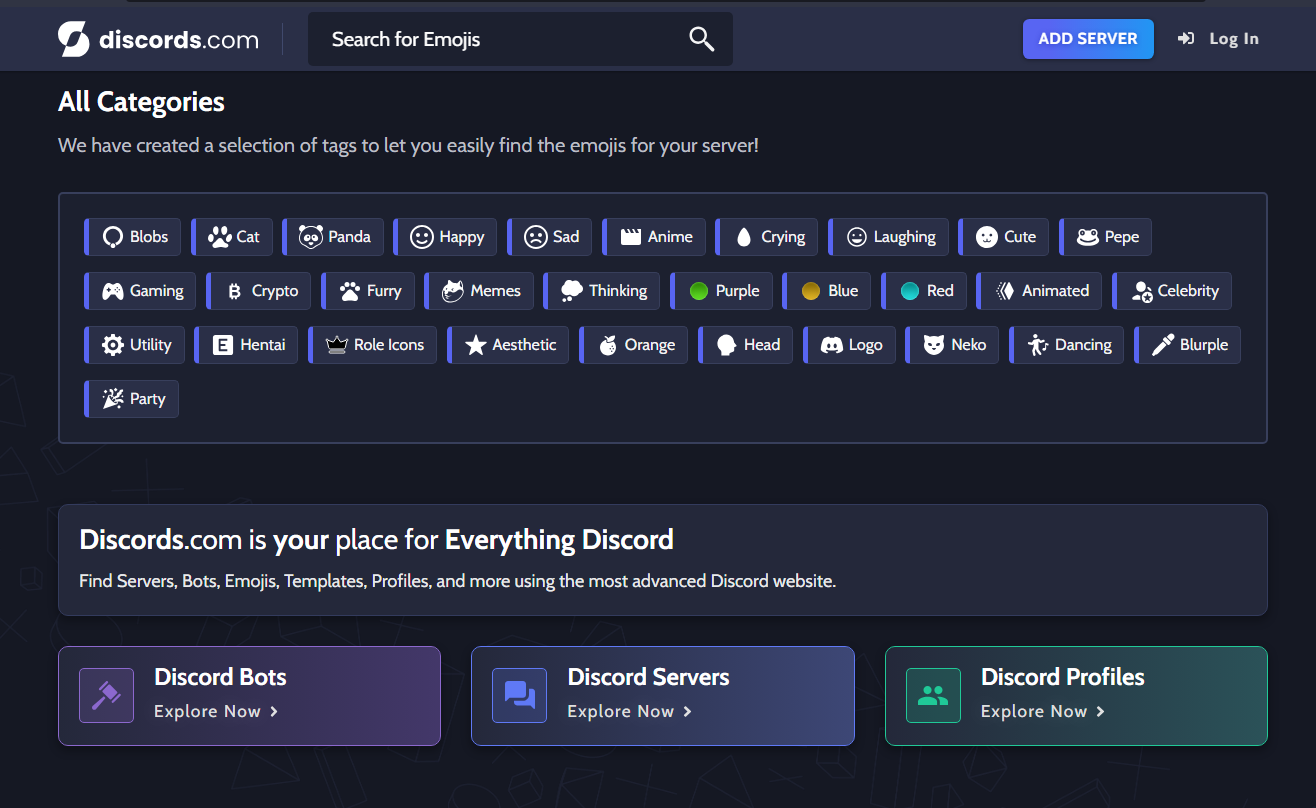Explore Discord Bots now

[x=216, y=711]
